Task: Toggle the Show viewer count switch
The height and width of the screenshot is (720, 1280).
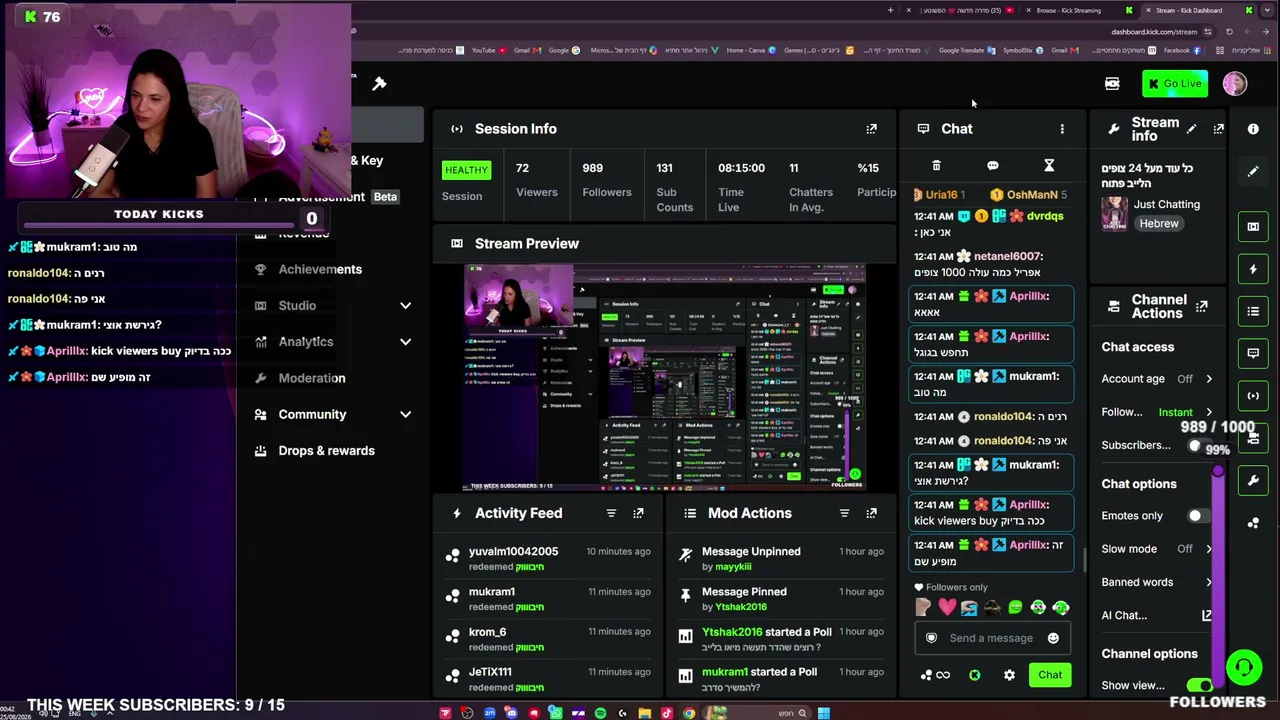Action: 1199,686
